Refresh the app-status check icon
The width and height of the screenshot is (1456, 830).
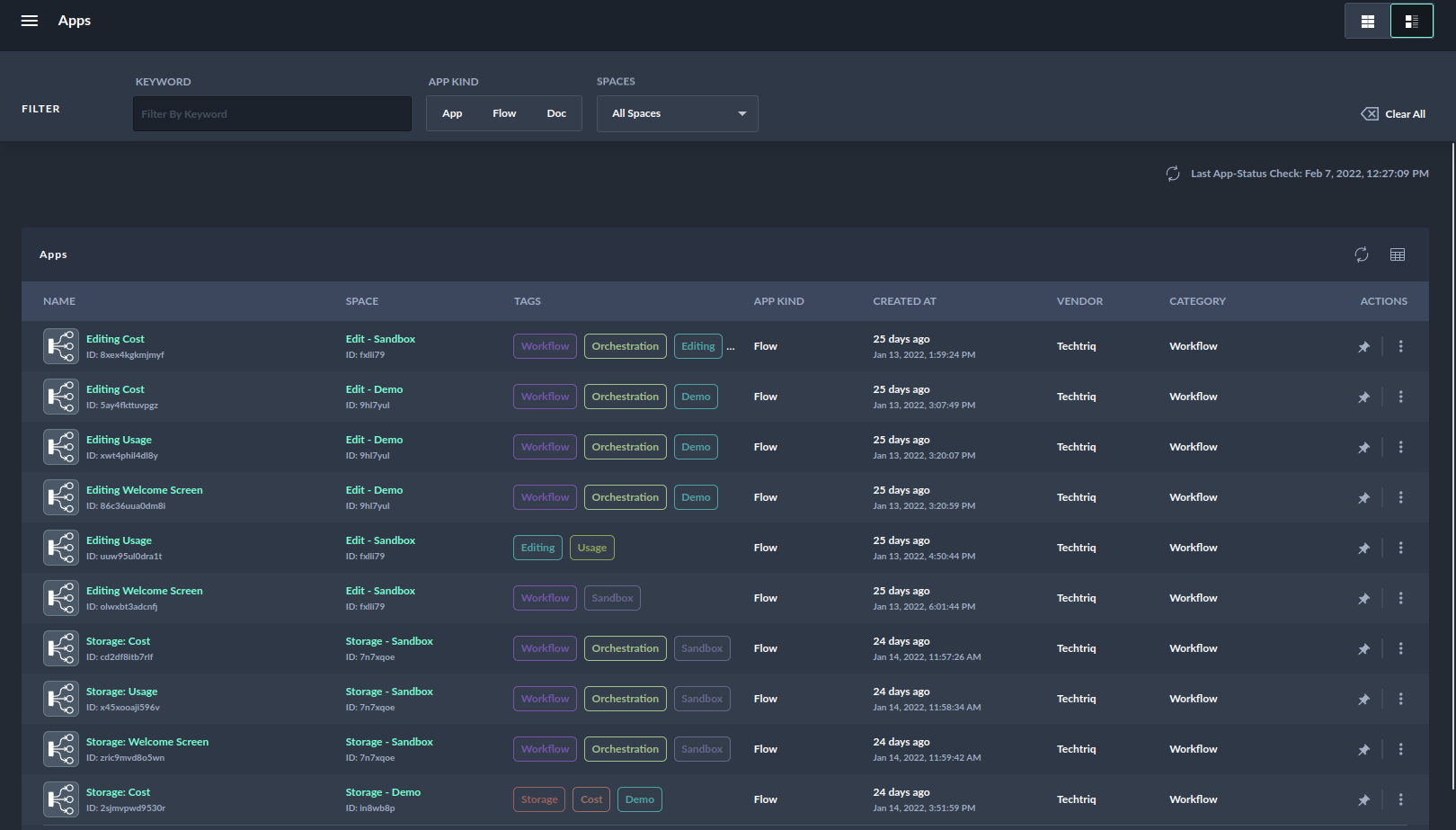[1173, 174]
